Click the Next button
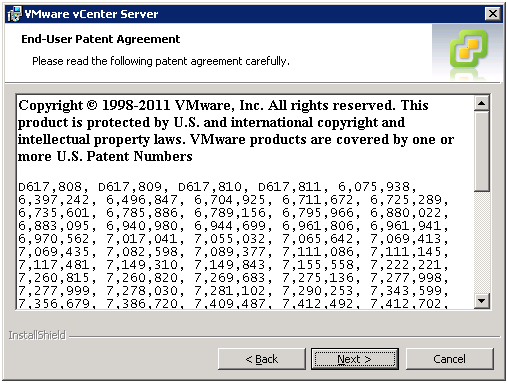This screenshot has width=508, height=383. [x=355, y=359]
